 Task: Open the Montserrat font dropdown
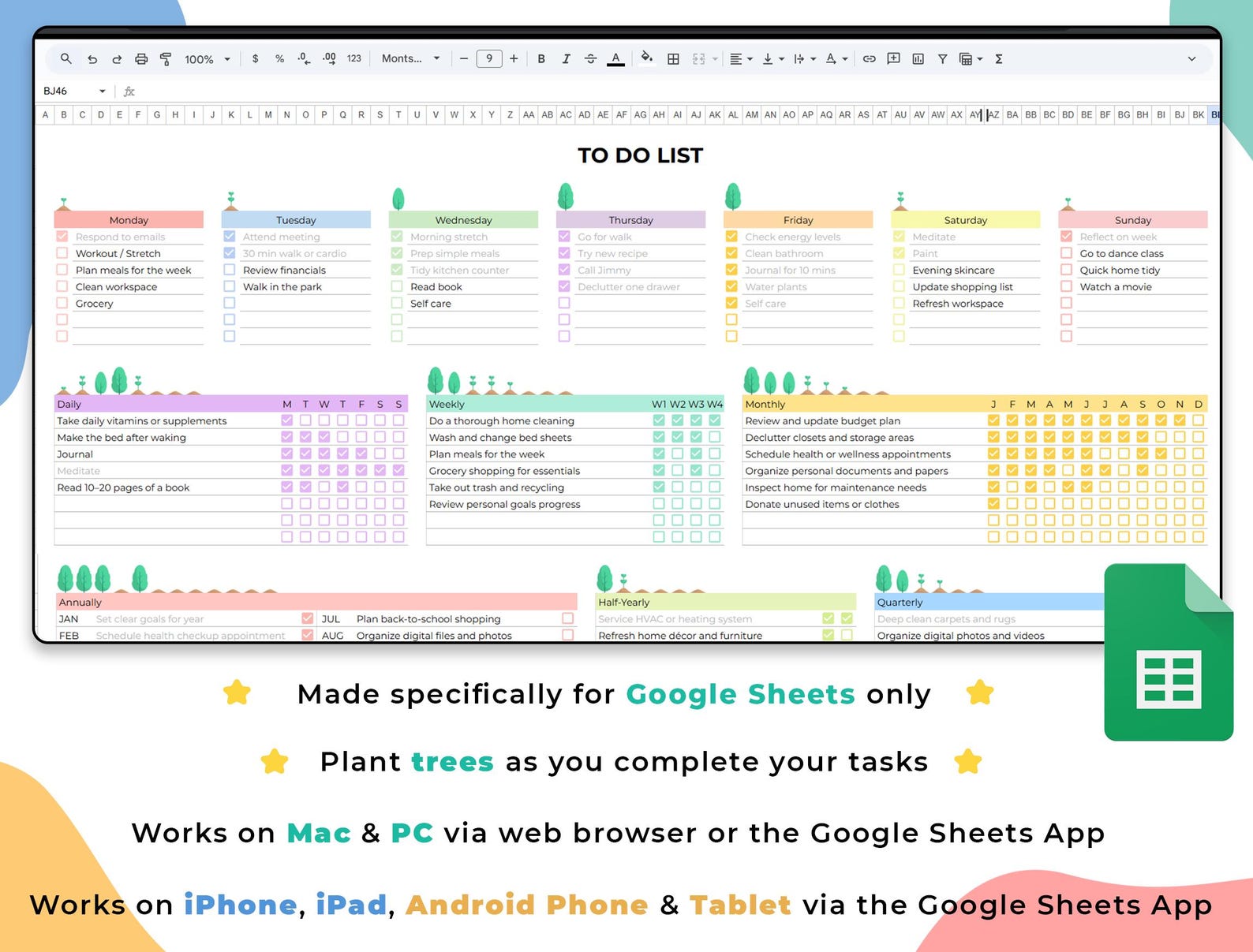[410, 59]
